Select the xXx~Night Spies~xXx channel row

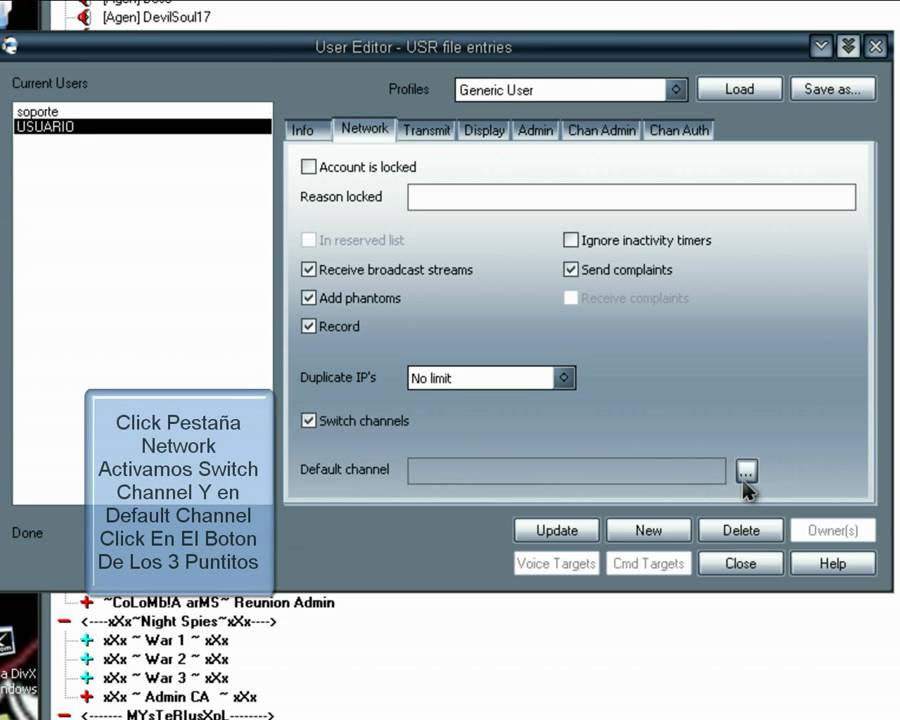(179, 621)
